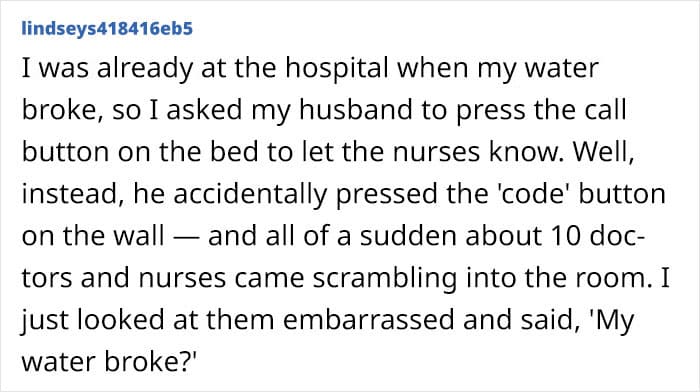This screenshot has height=392, width=700.
Task: Click the word 'husband' in the comment
Action: (356, 110)
